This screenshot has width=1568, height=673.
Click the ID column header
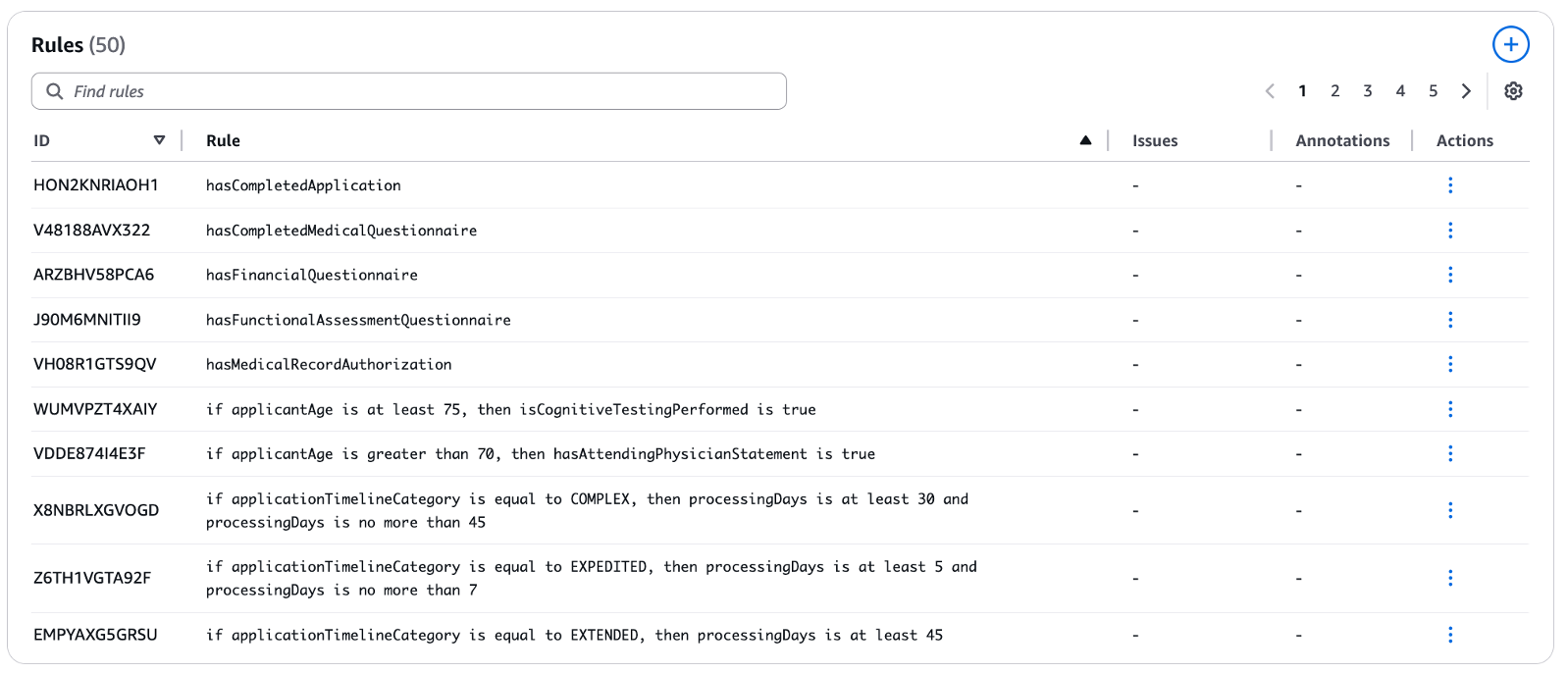[41, 140]
